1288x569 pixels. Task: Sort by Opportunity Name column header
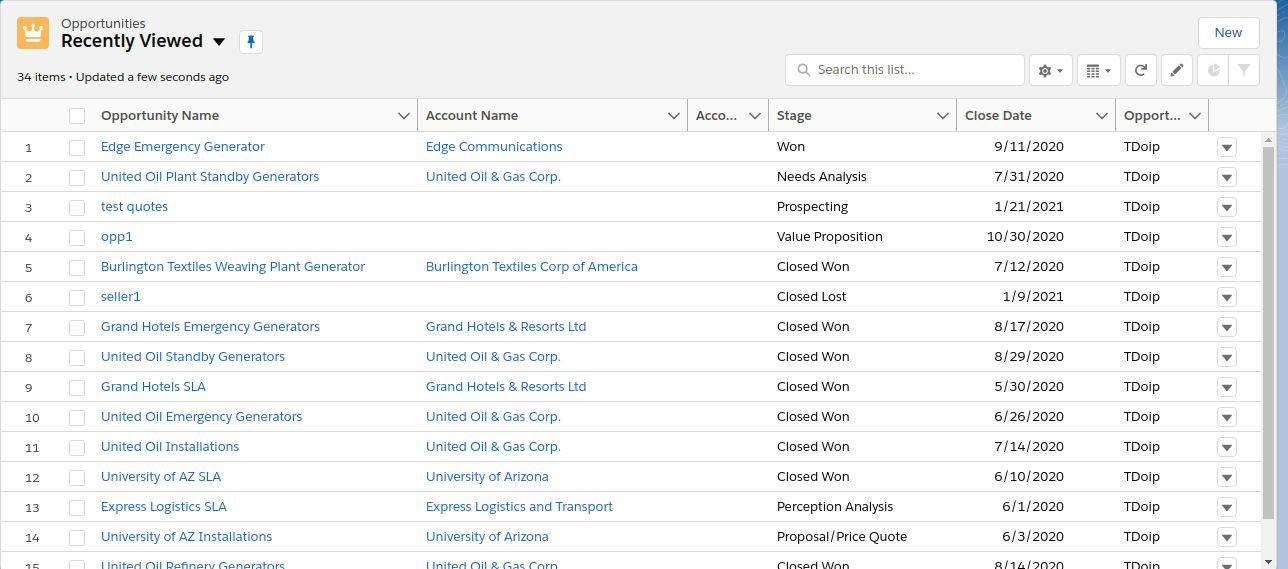(x=160, y=116)
